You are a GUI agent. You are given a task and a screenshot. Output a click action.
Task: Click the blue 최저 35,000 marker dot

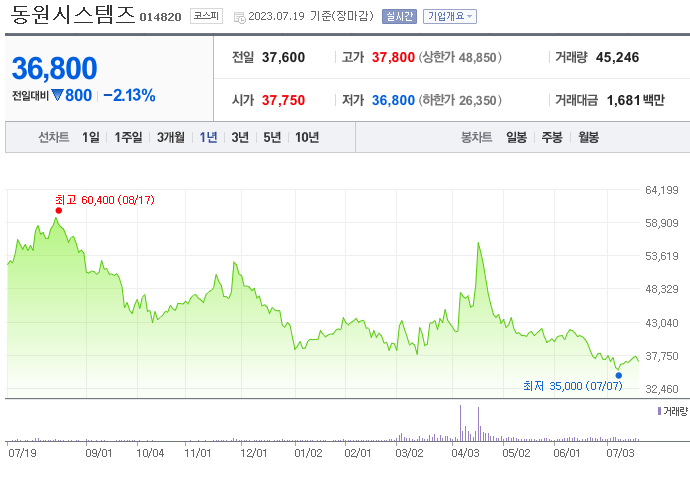click(619, 375)
